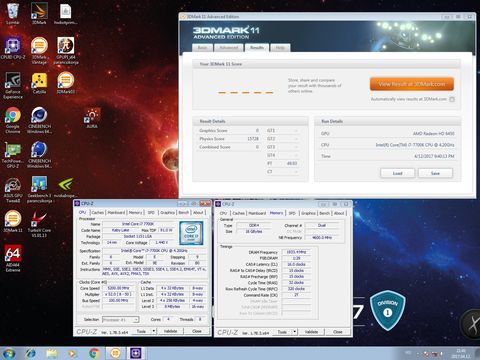The width and height of the screenshot is (480, 360).
Task: Open About tab in left CPU-Z window
Action: coord(198,212)
